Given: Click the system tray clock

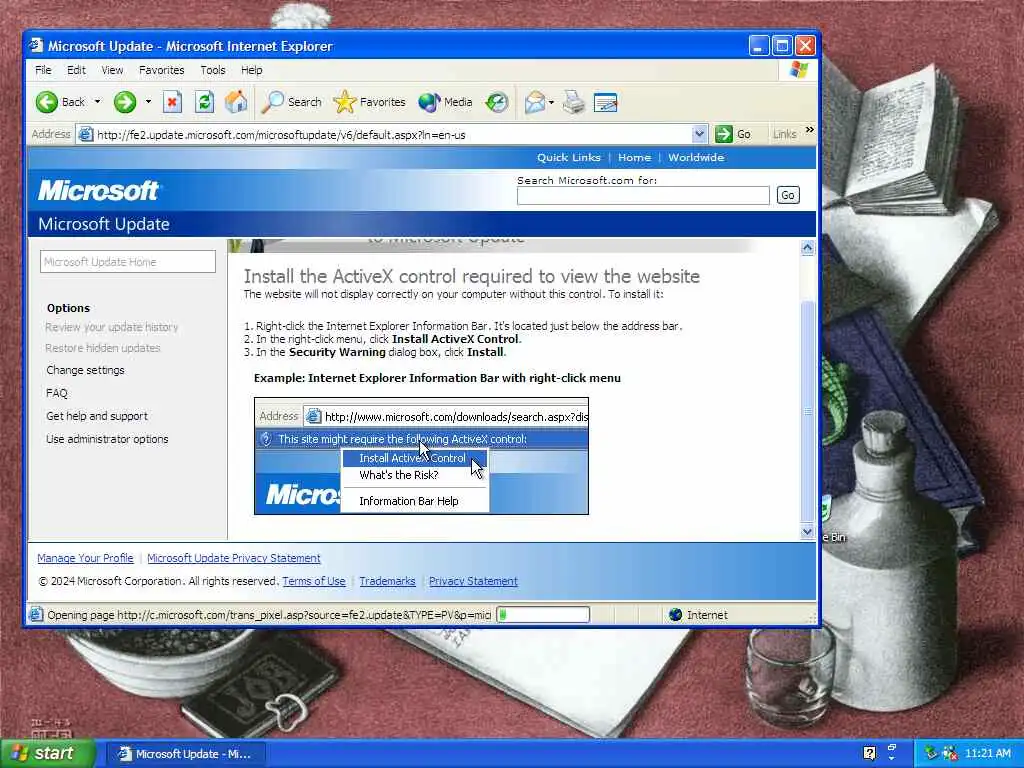Looking at the screenshot, I should (x=987, y=754).
